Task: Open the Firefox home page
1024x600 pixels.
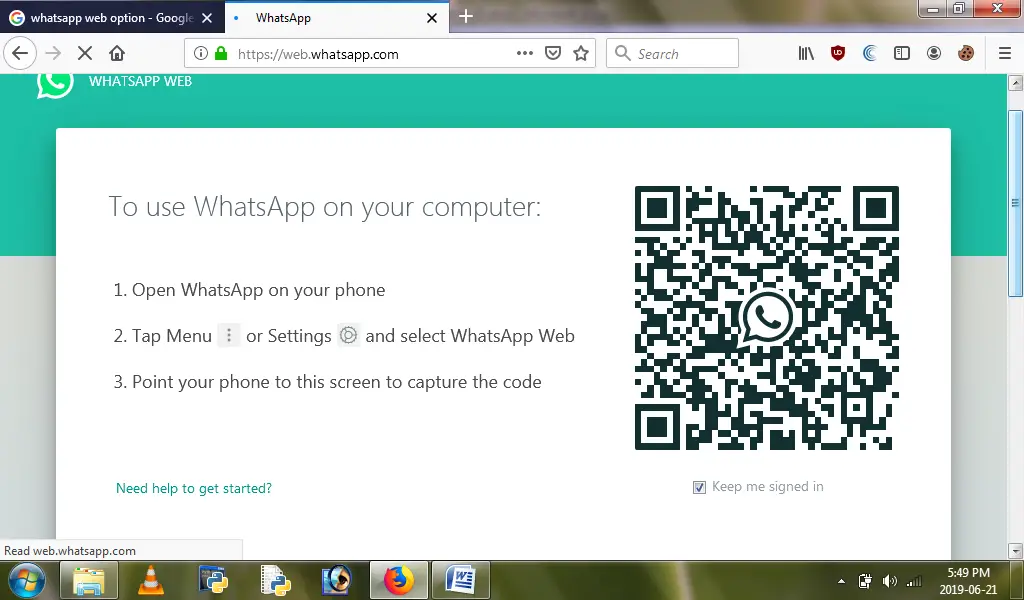Action: 117,54
